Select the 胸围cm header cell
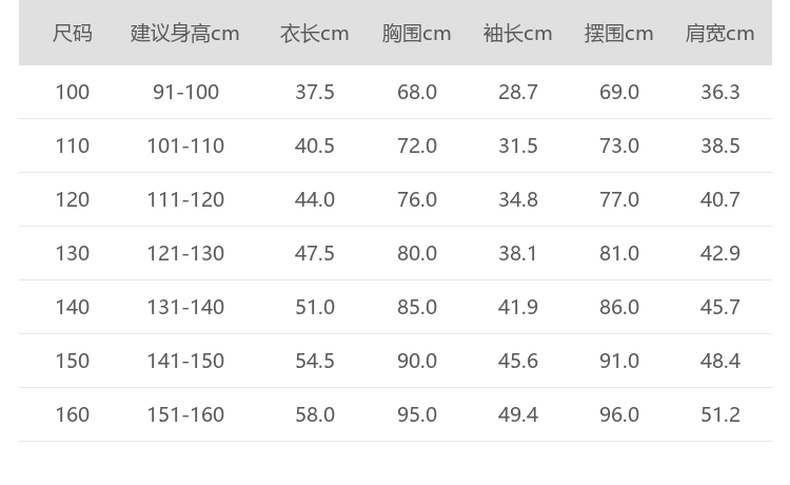The height and width of the screenshot is (485, 790). click(416, 33)
